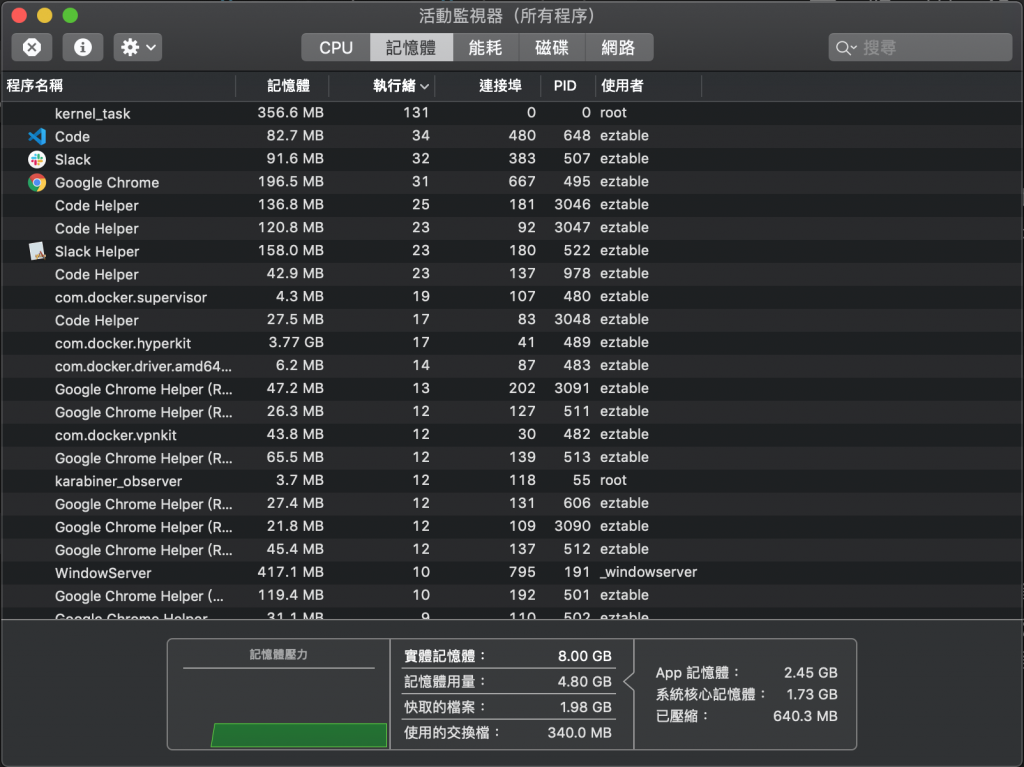This screenshot has width=1024, height=767.
Task: Click the yellow minimize window button
Action: tap(44, 15)
